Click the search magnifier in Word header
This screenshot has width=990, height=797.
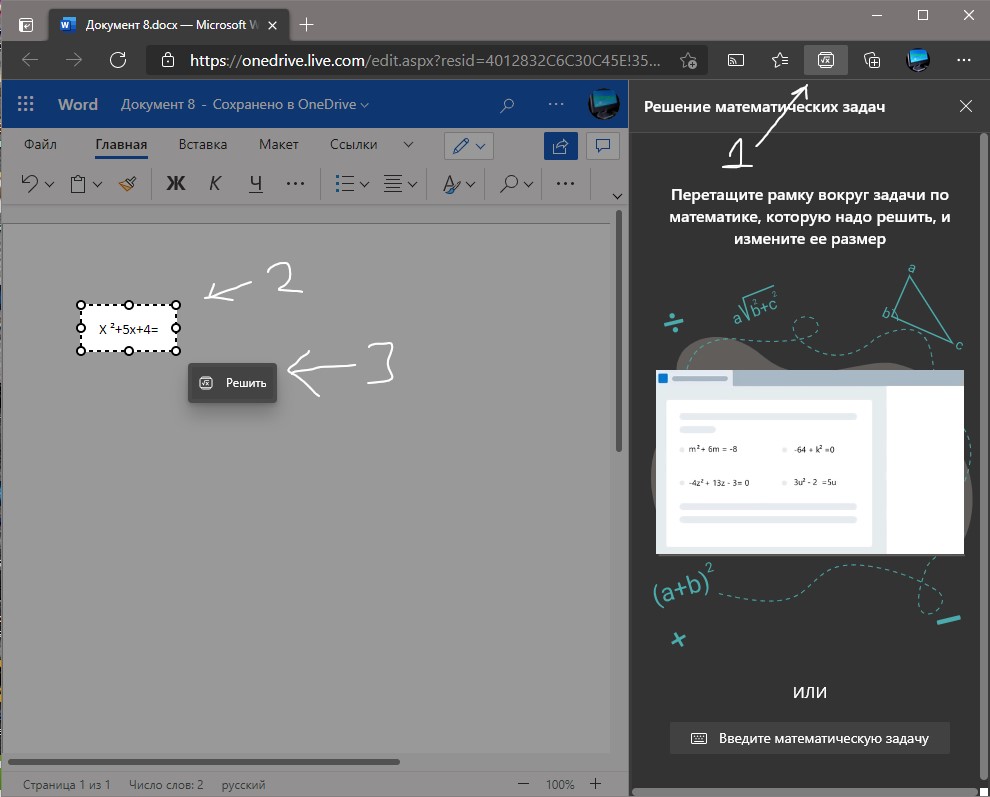[x=507, y=105]
